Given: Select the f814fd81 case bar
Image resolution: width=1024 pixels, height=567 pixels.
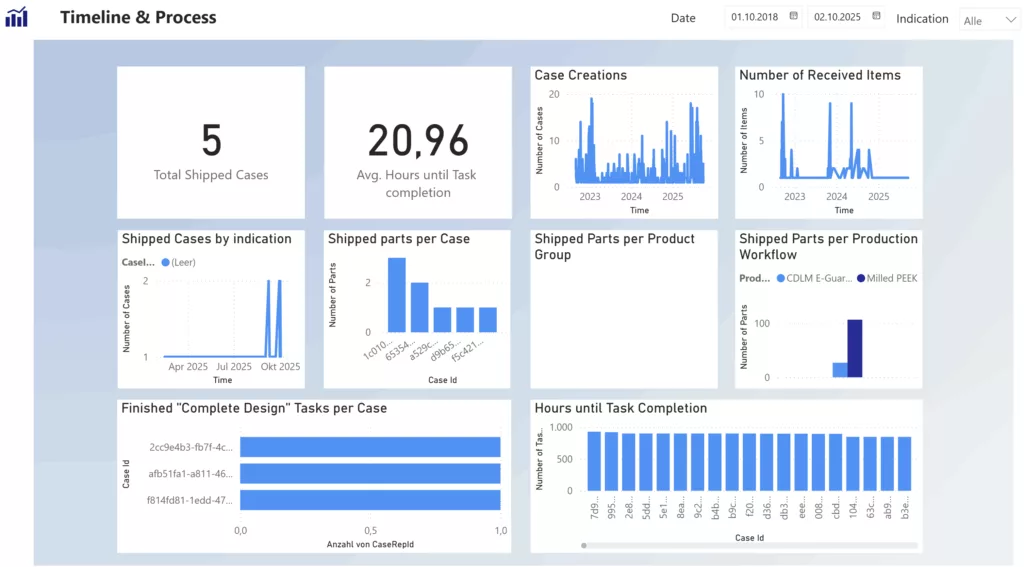Looking at the screenshot, I should pos(370,499).
